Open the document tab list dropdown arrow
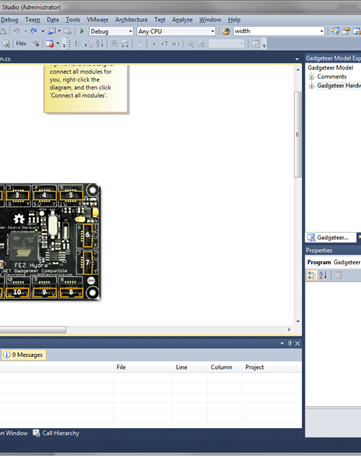This screenshot has width=361, height=456. [x=297, y=59]
